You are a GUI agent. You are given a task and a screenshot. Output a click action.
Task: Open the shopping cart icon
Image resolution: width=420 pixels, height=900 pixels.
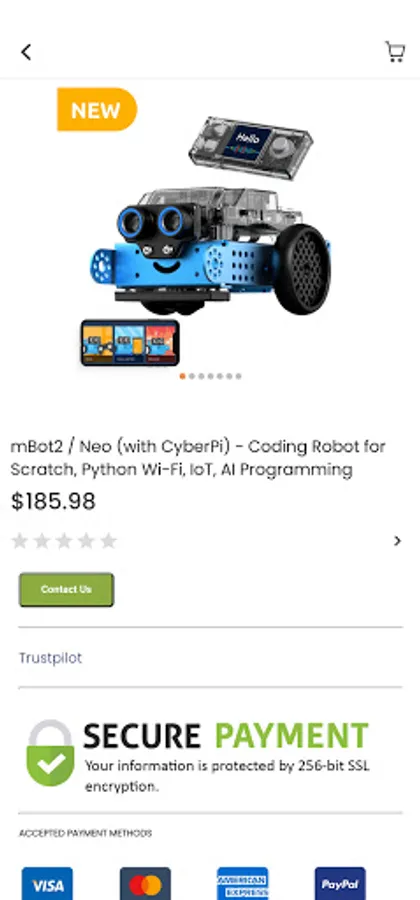point(395,52)
